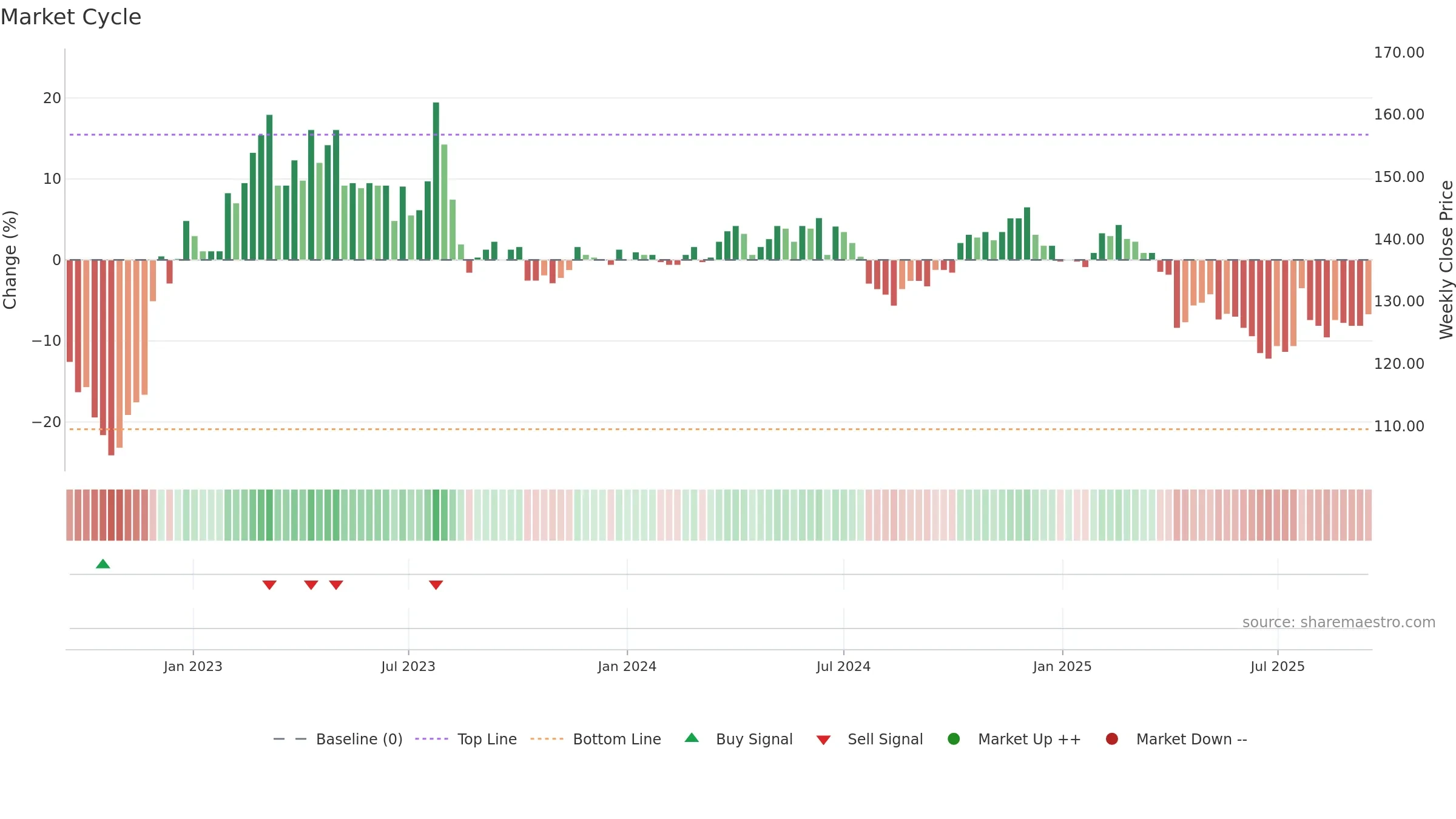
Task: Click the −20 change-percent axis tick
Action: (x=47, y=422)
